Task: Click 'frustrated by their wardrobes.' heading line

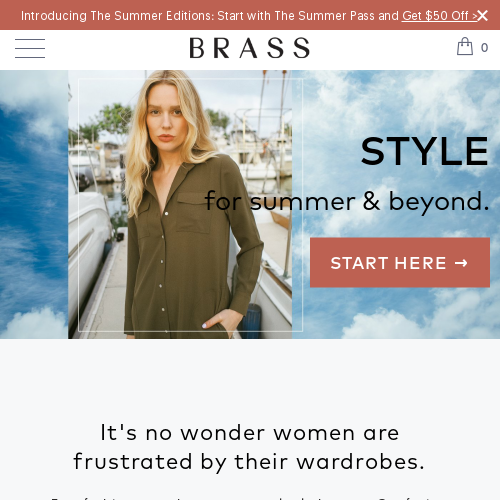Action: [x=249, y=462]
